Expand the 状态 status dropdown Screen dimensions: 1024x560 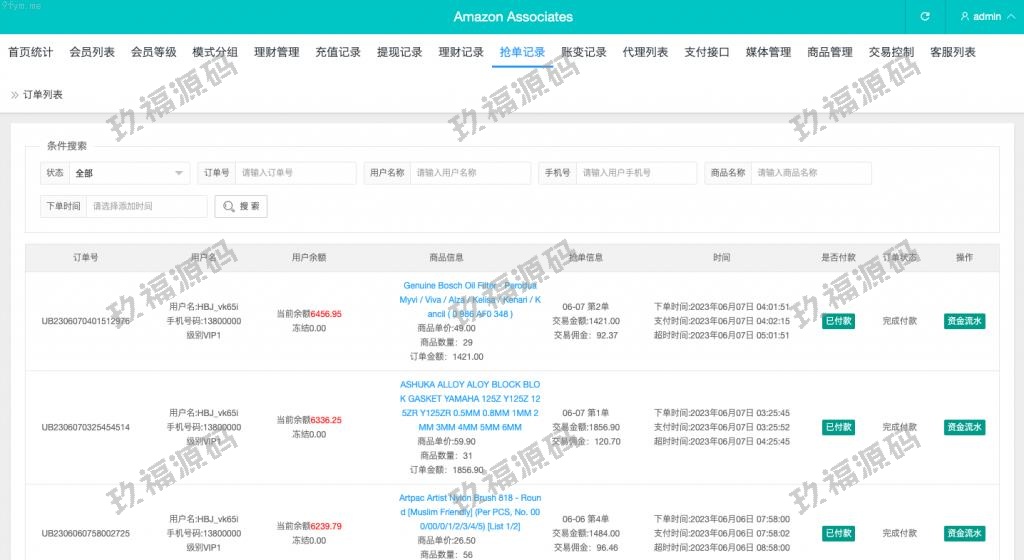click(x=128, y=173)
